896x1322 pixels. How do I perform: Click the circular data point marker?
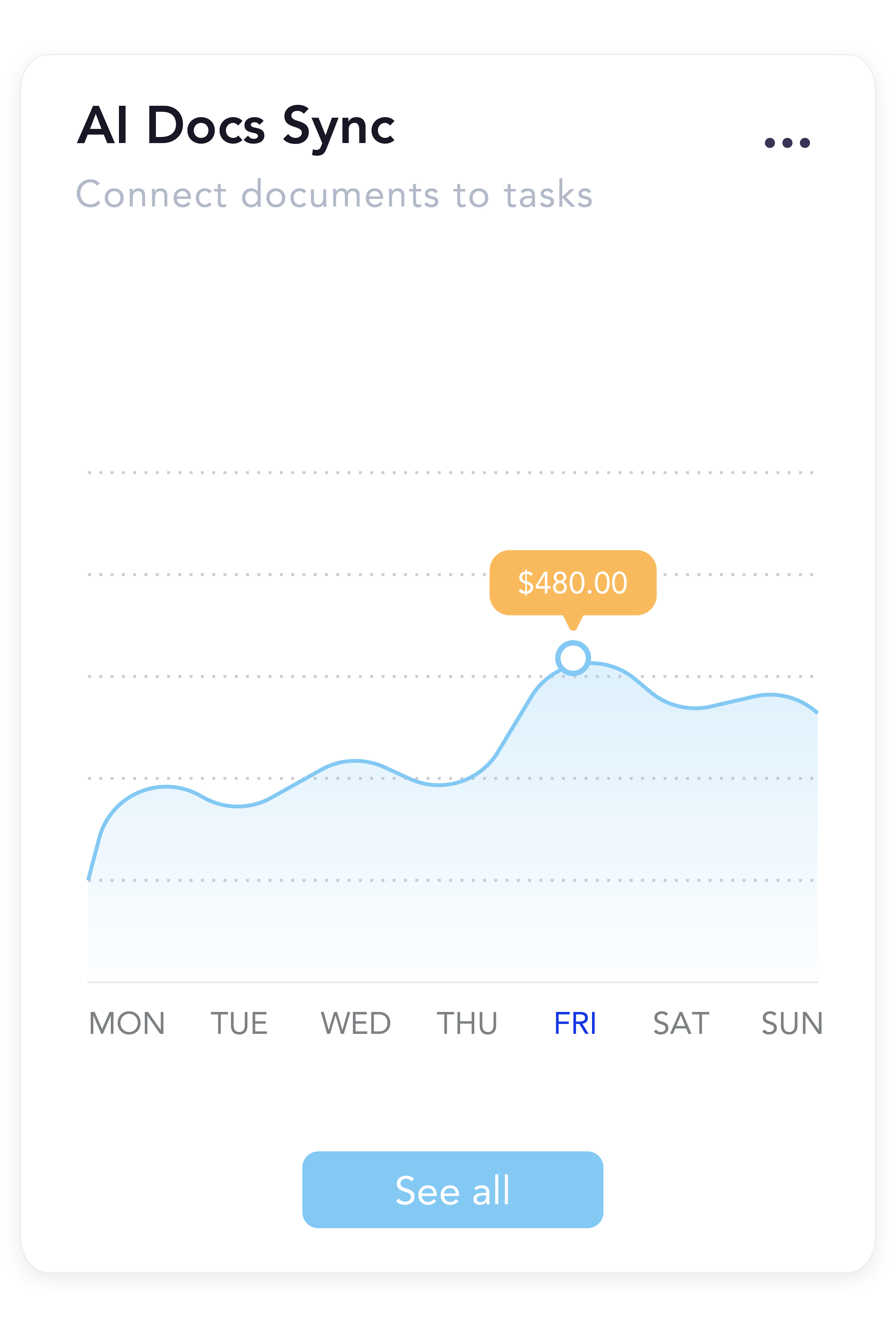[x=573, y=658]
